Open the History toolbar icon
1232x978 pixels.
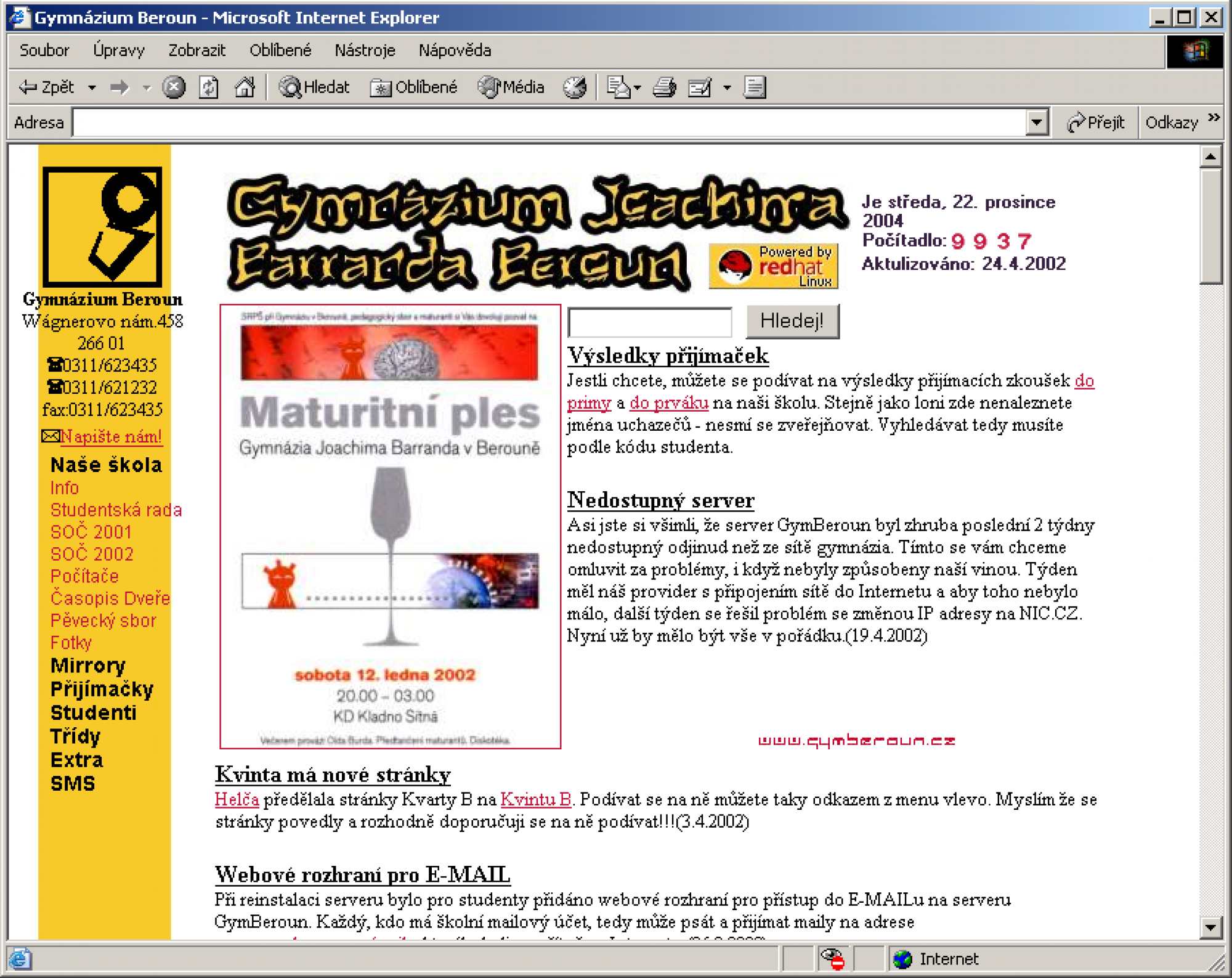click(x=575, y=87)
